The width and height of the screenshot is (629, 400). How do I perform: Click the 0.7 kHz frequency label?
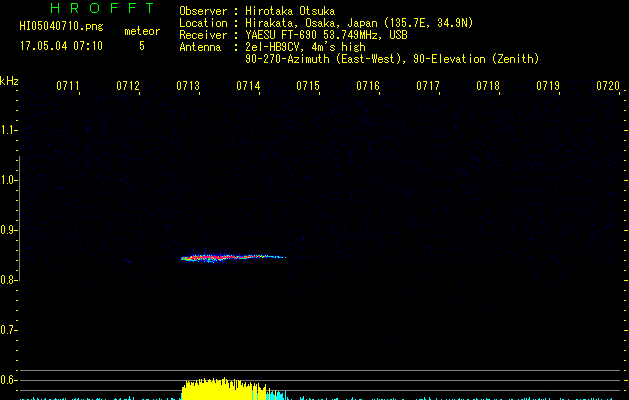click(8, 330)
